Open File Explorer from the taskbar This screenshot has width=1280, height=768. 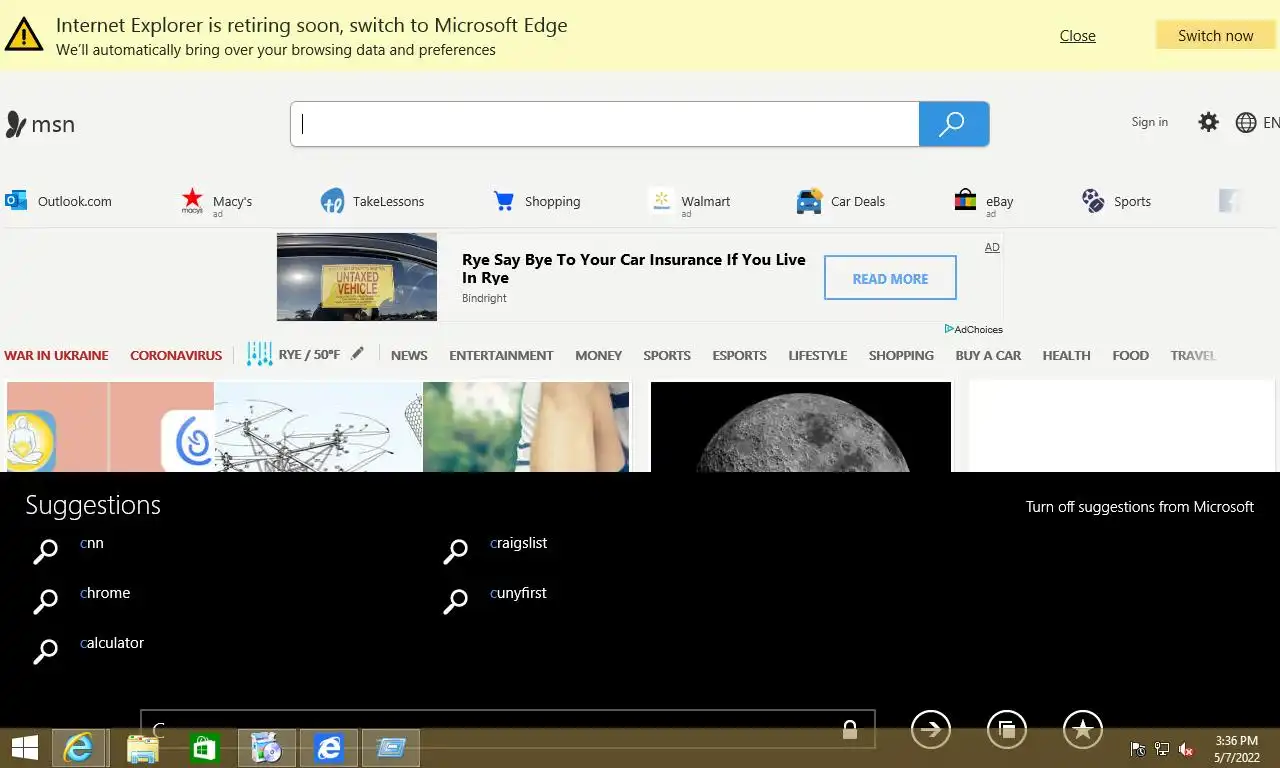click(x=142, y=748)
